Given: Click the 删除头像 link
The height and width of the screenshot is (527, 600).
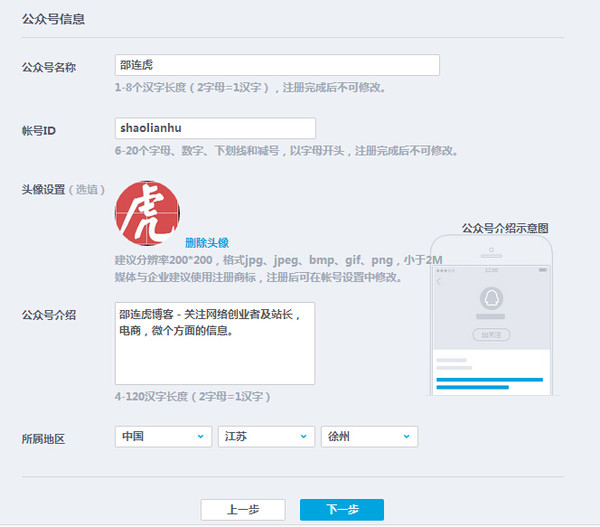Looking at the screenshot, I should 207,243.
